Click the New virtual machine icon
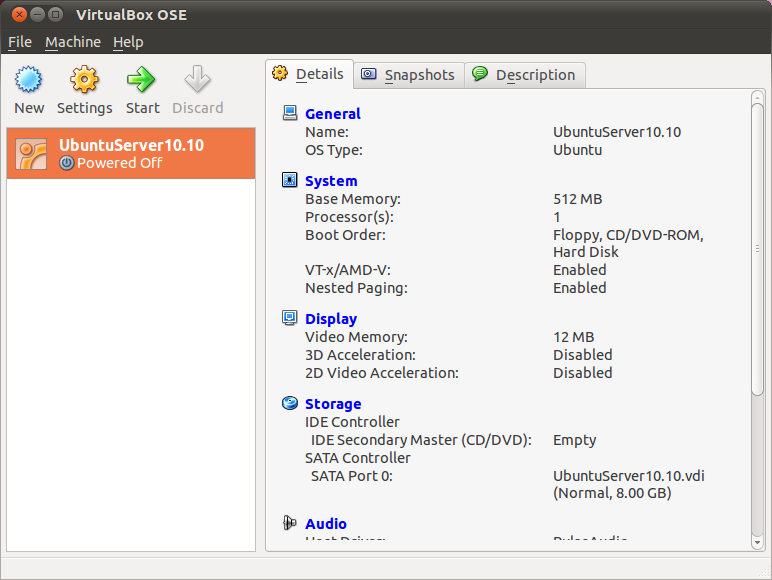The height and width of the screenshot is (580, 772). pyautogui.click(x=29, y=80)
